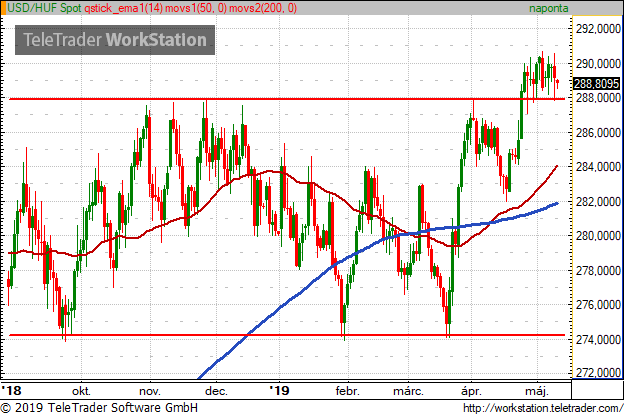Click the '18 year label on time axis
This screenshot has height=417, width=624.
pyautogui.click(x=12, y=390)
